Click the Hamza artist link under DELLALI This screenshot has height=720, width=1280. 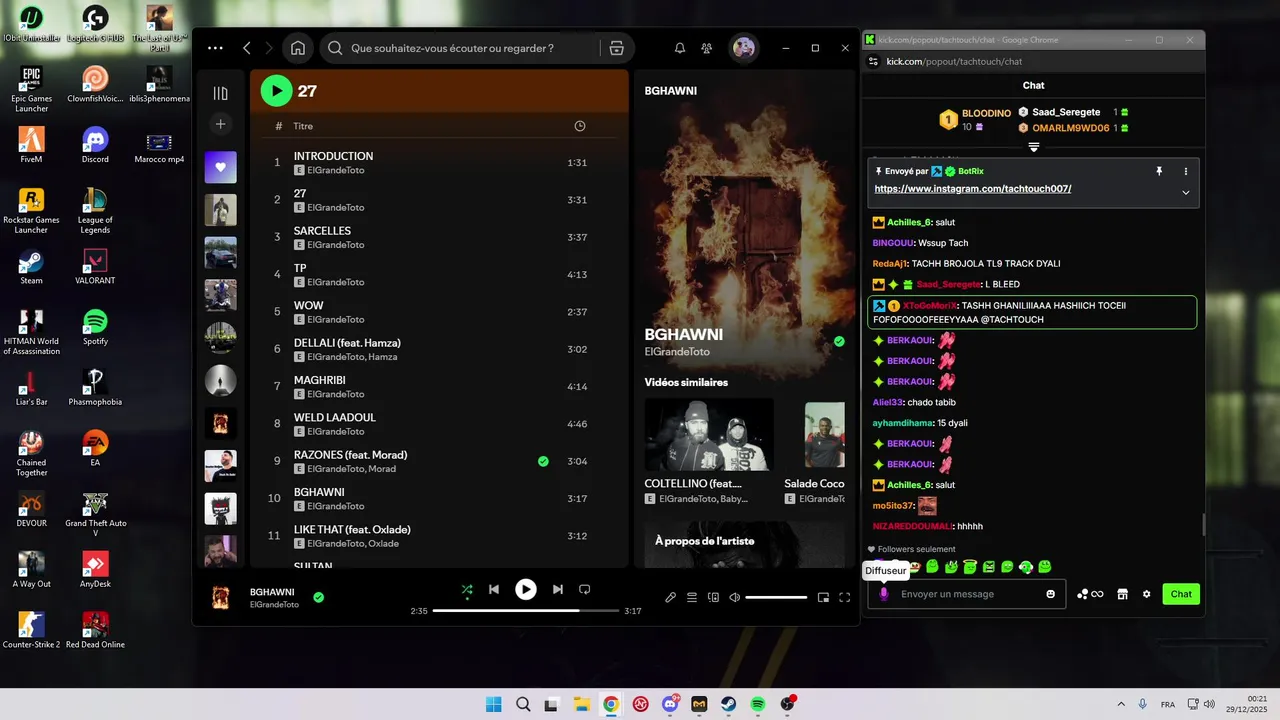[x=383, y=357]
